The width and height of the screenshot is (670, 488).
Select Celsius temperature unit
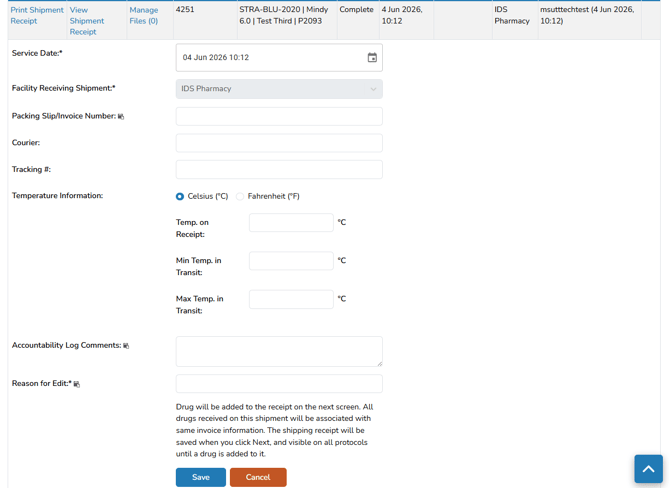click(180, 196)
